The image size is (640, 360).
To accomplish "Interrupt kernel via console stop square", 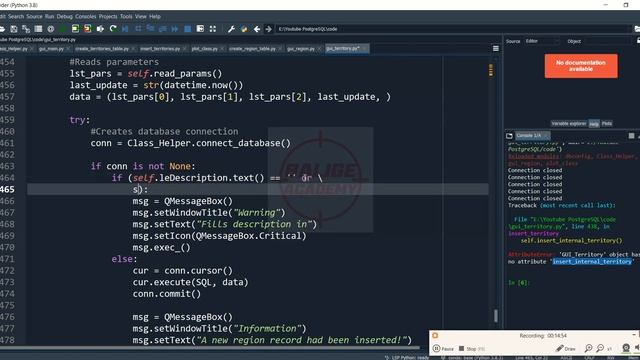I will [631, 136].
